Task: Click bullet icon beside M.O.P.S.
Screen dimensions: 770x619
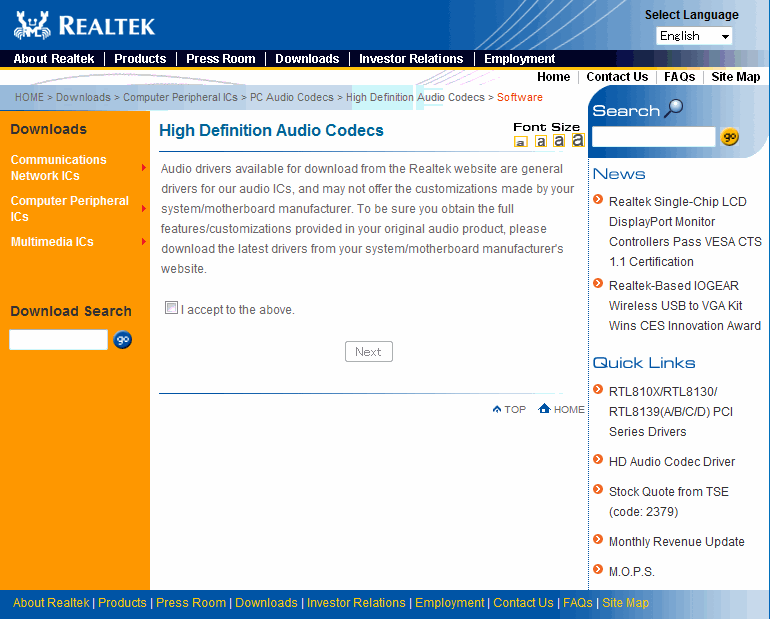Action: pos(598,569)
